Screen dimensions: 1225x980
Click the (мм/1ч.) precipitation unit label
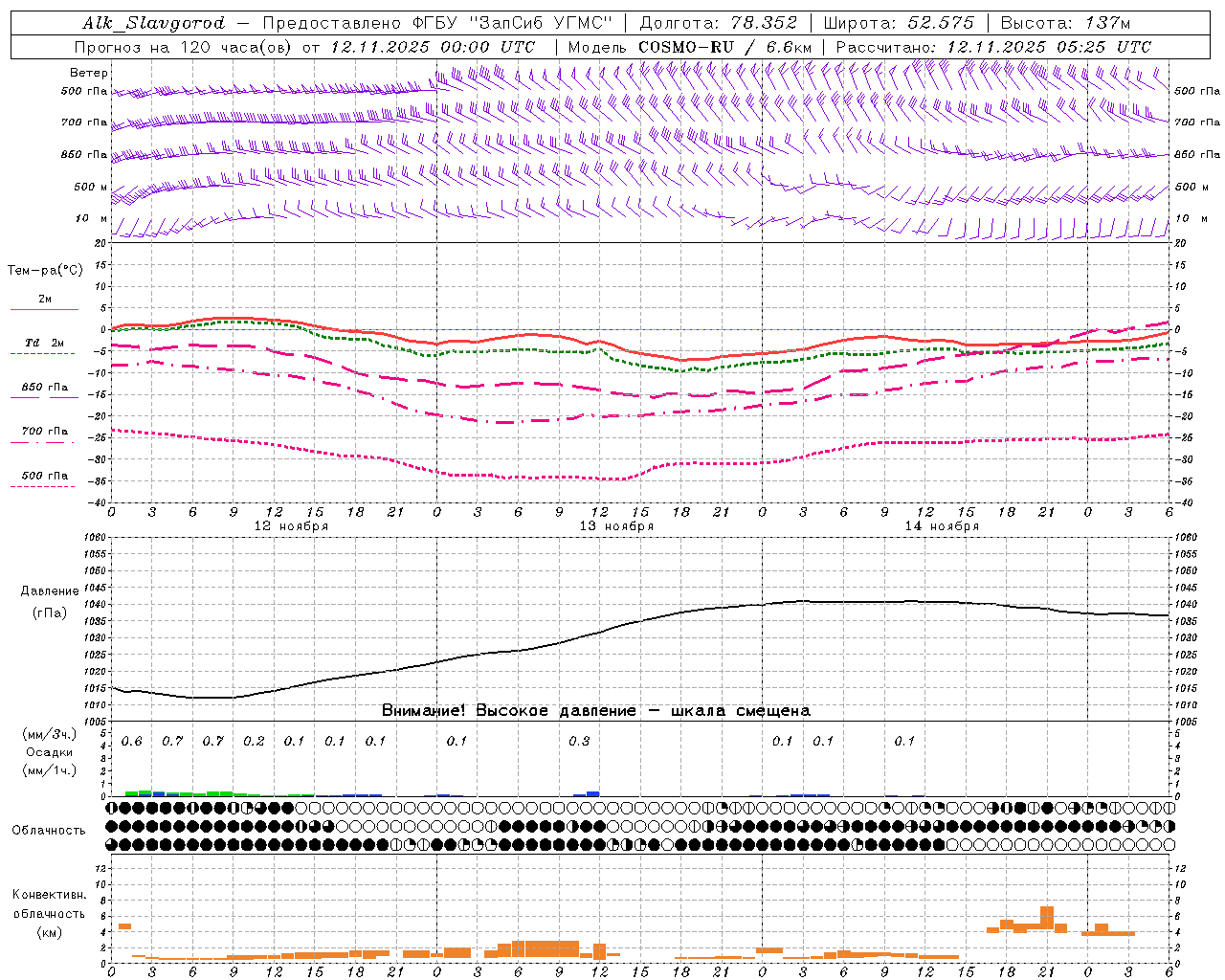(x=49, y=770)
